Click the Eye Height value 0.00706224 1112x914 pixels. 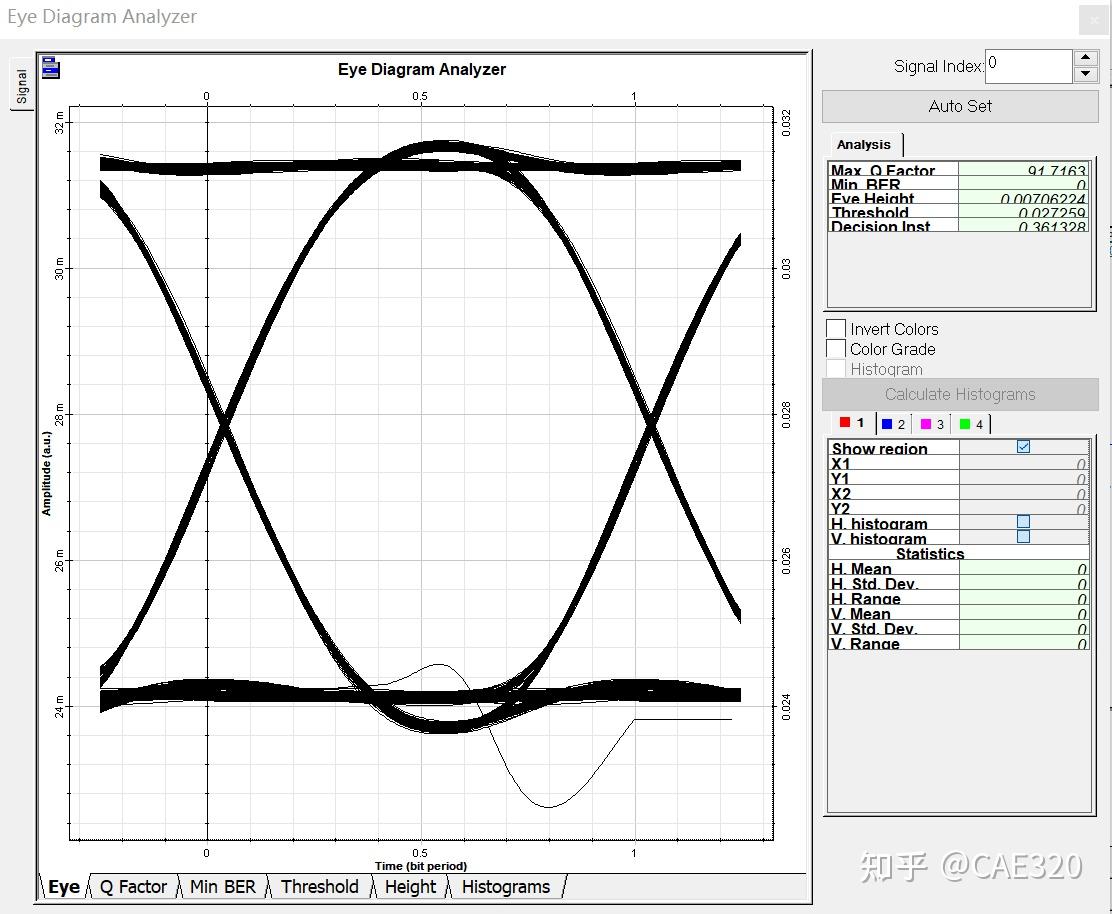(x=1023, y=198)
